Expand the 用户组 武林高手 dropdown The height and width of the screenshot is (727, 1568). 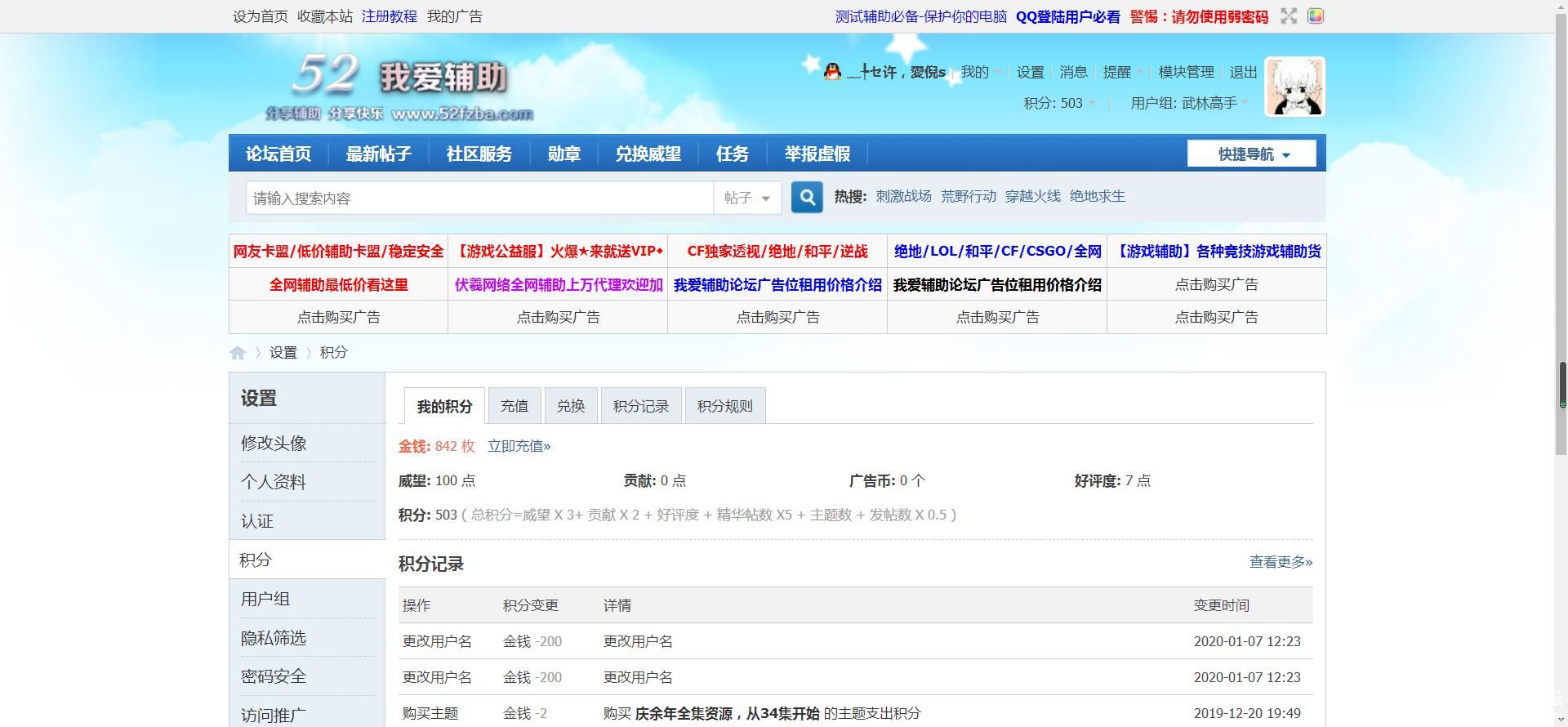(1189, 103)
